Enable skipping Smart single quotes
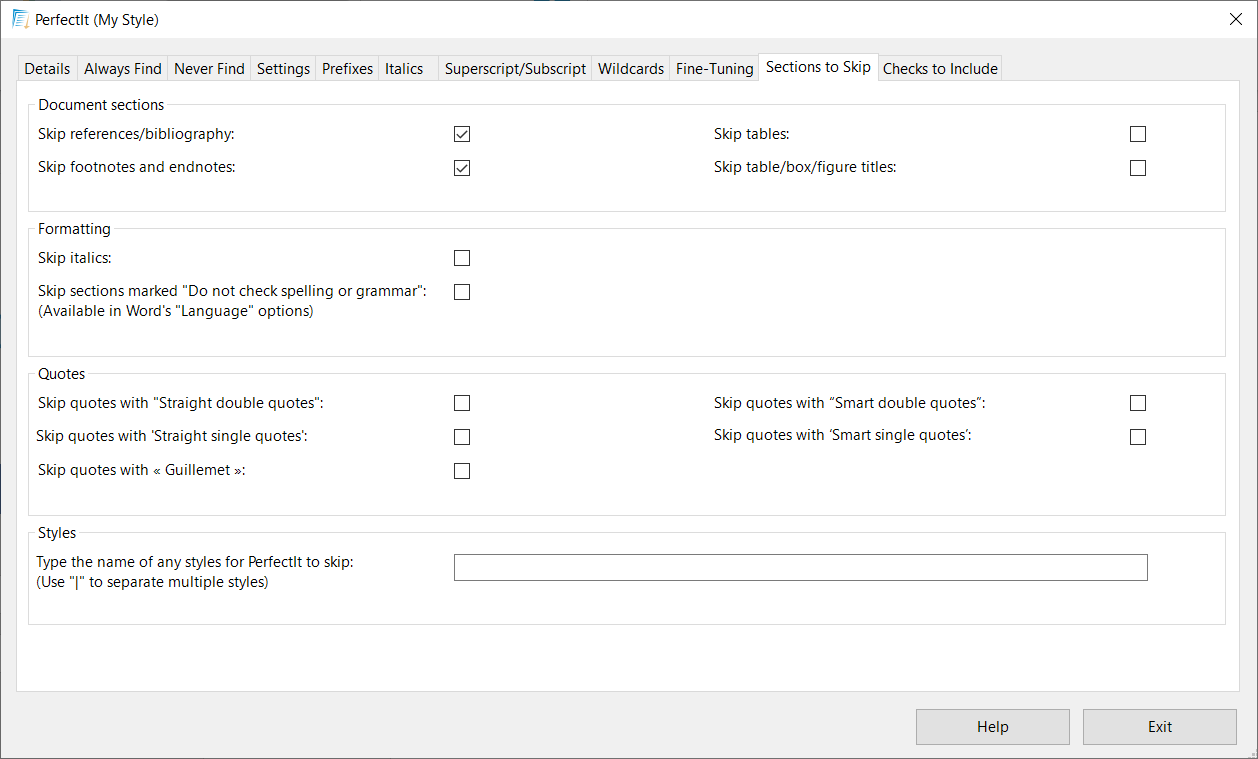This screenshot has width=1258, height=759. click(x=1137, y=437)
